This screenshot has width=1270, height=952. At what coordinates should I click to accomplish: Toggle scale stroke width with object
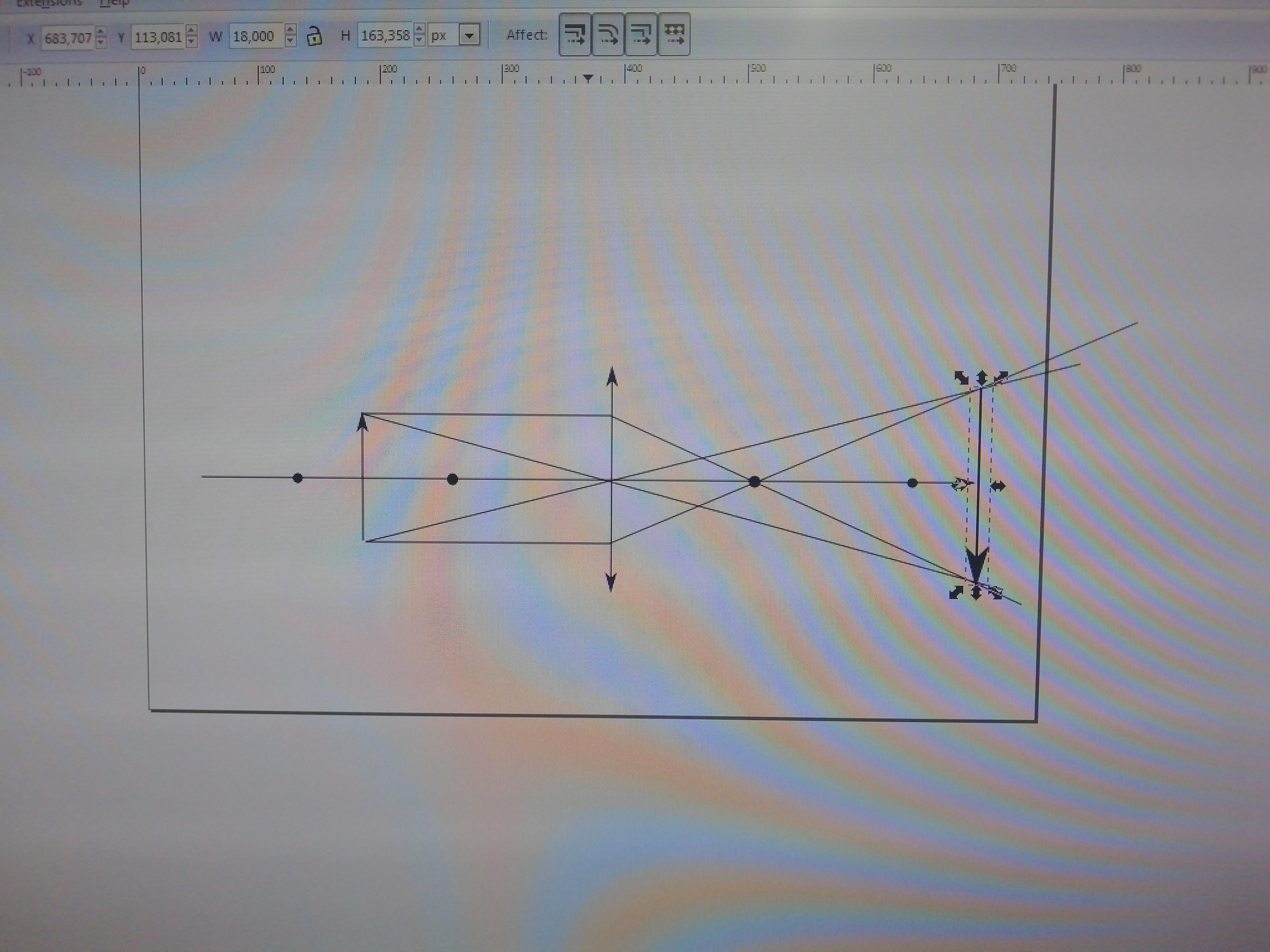click(575, 35)
